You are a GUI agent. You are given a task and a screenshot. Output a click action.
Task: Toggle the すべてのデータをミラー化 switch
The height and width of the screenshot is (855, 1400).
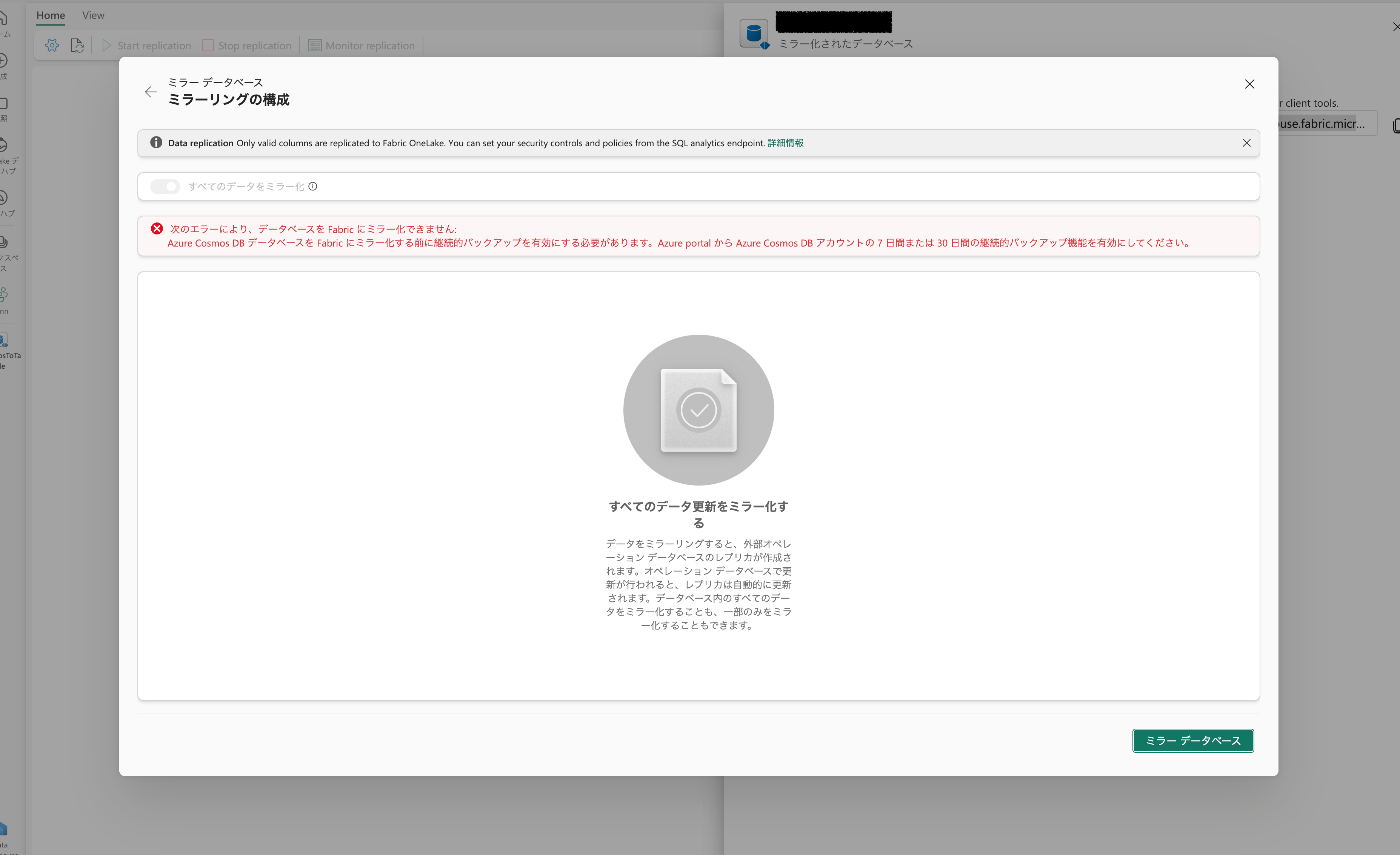(165, 186)
